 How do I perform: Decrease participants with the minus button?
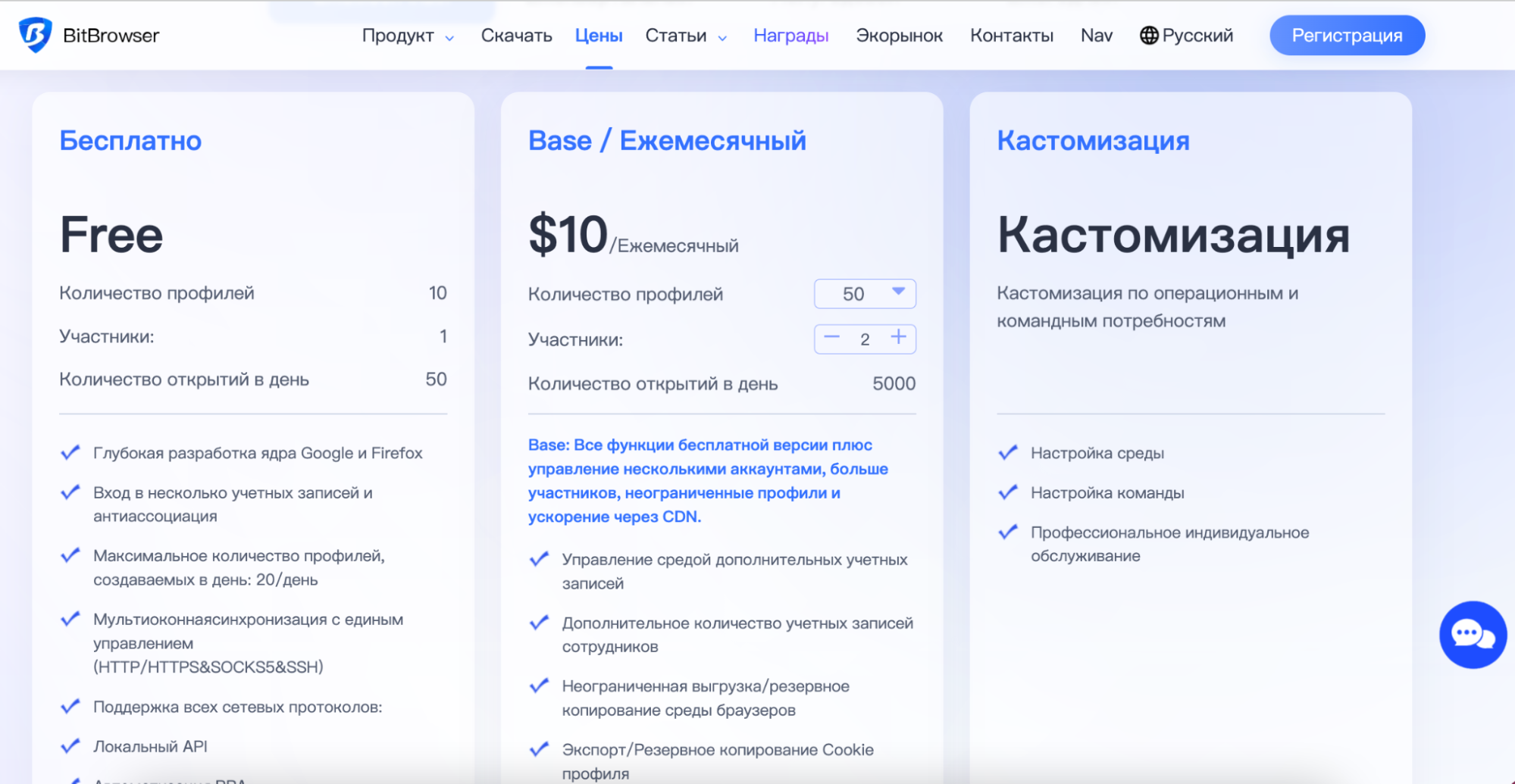(x=832, y=338)
